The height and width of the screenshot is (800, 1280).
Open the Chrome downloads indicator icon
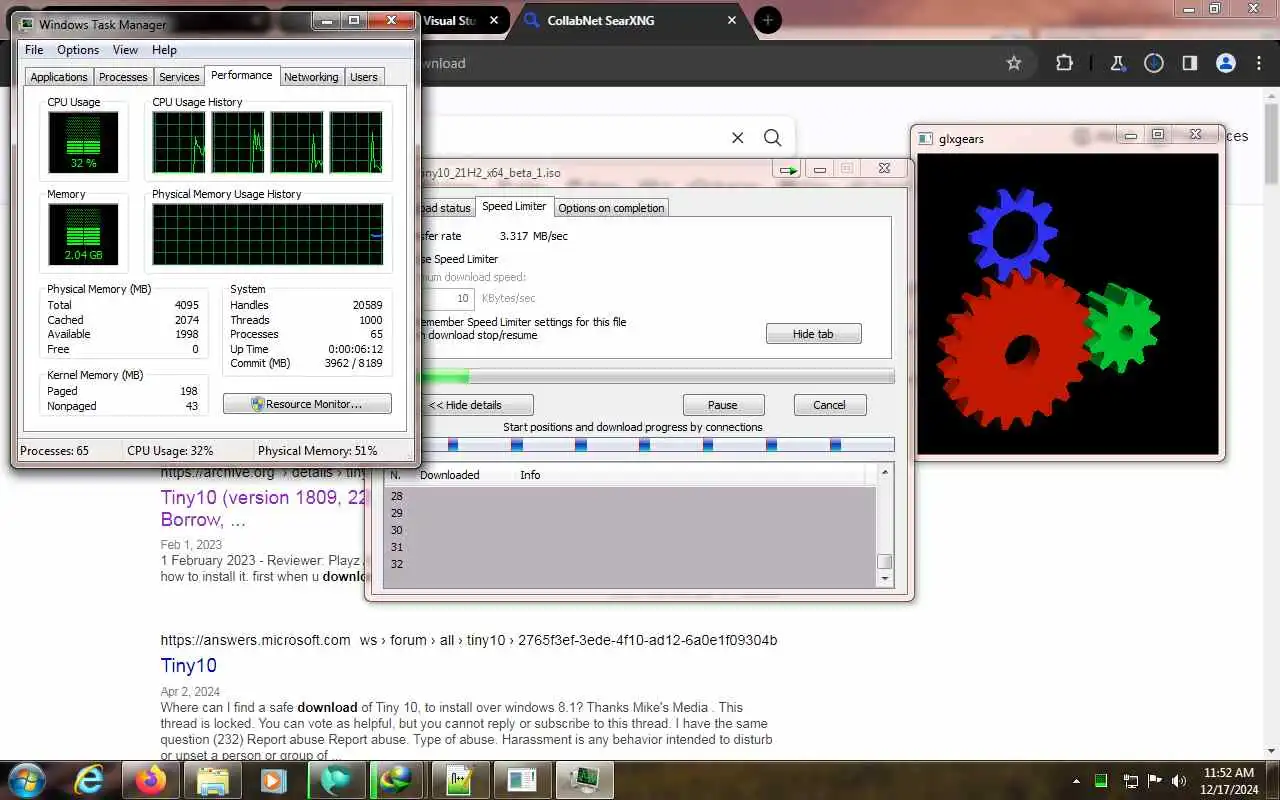[x=1154, y=63]
